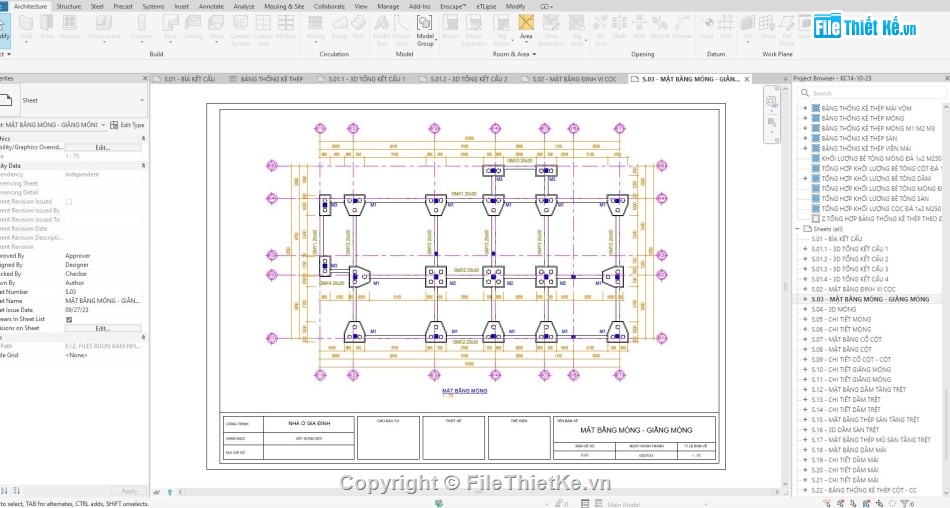Select the Level datum tool
Viewport: 950px width, 508px height.
pyautogui.click(x=706, y=27)
